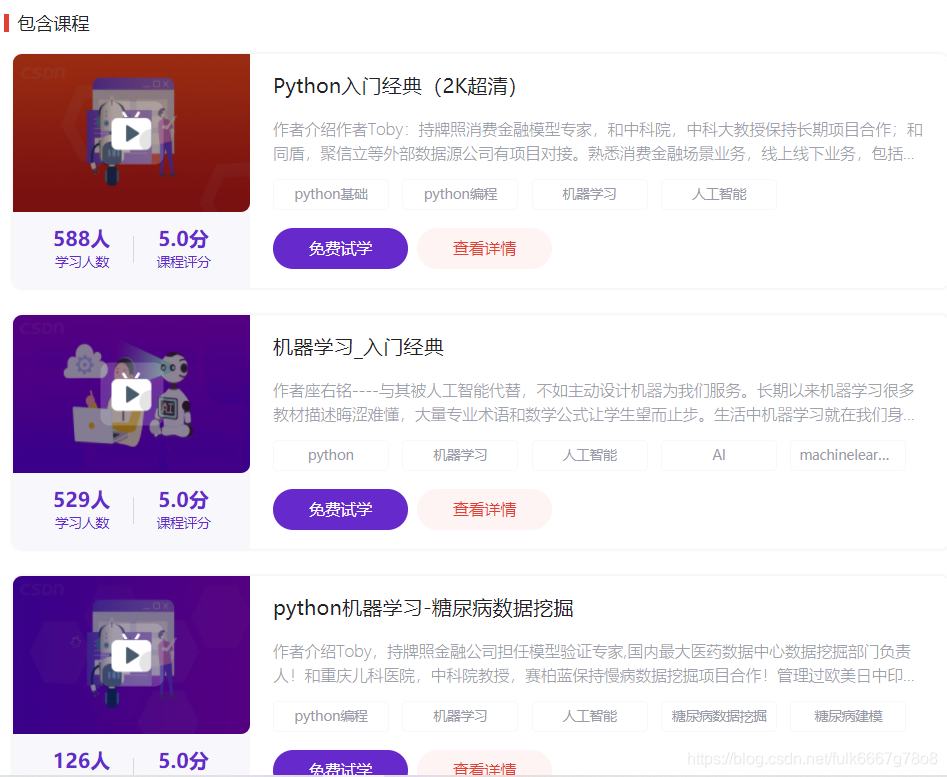Image resolution: width=947 pixels, height=777 pixels.
Task: Click the 人工智能 tag on the first course
Action: coord(718,194)
